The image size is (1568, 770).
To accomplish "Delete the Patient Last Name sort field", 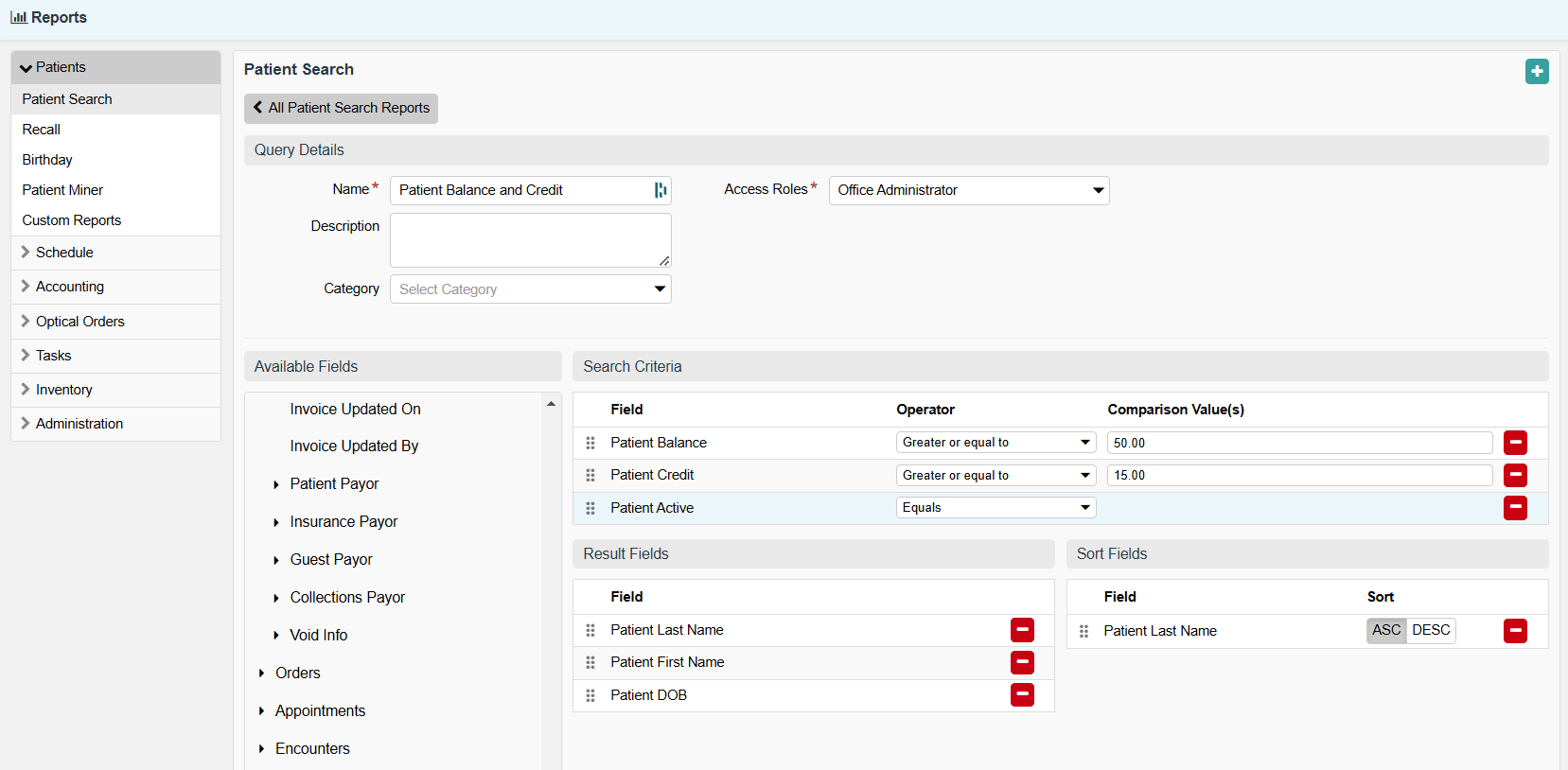I will [x=1515, y=631].
